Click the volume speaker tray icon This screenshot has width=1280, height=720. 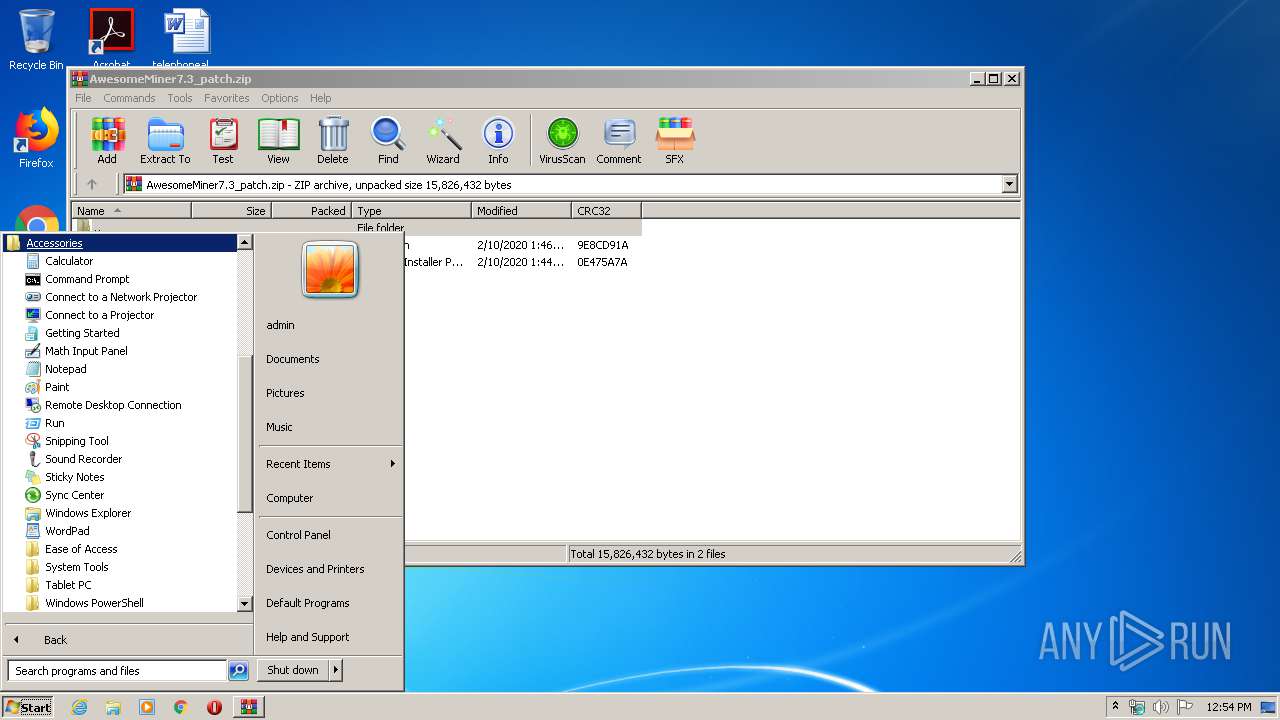tap(1160, 707)
